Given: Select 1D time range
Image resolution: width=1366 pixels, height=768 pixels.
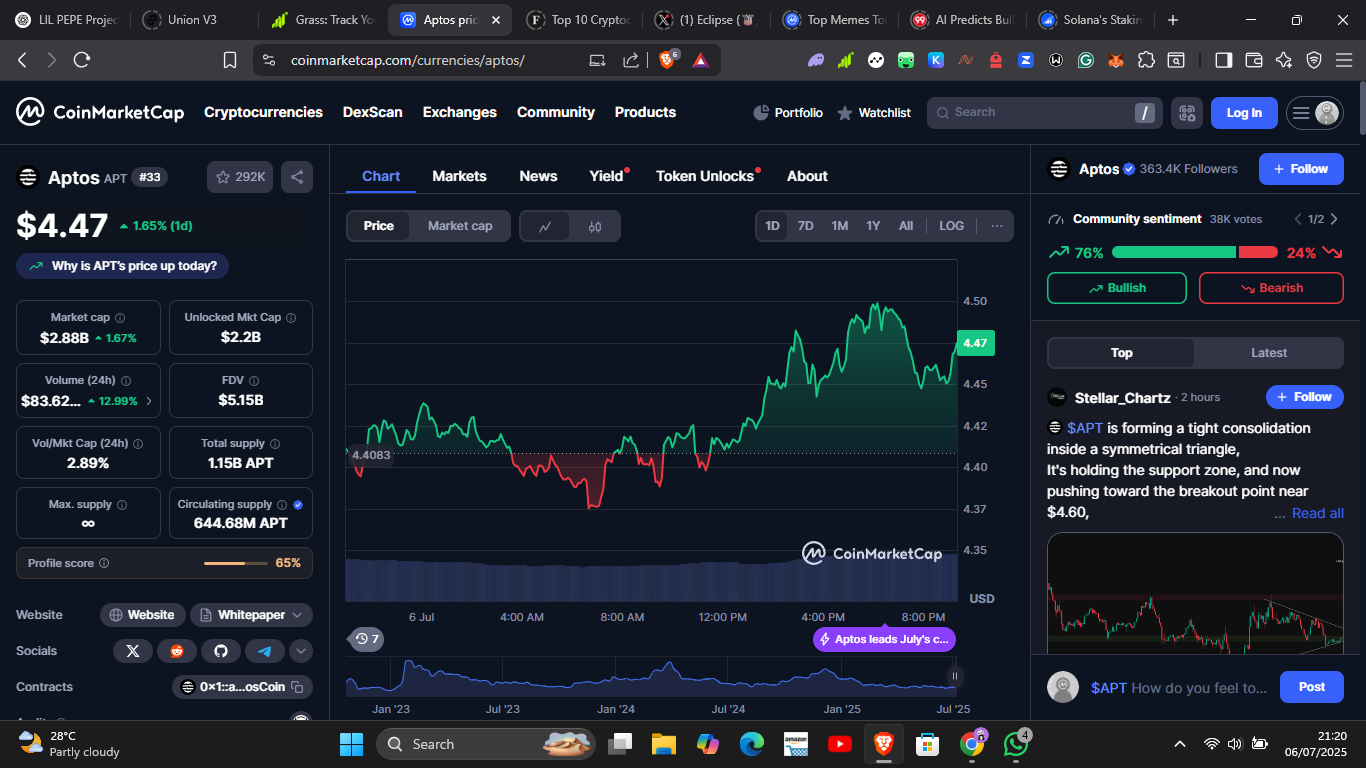Looking at the screenshot, I should 773,226.
